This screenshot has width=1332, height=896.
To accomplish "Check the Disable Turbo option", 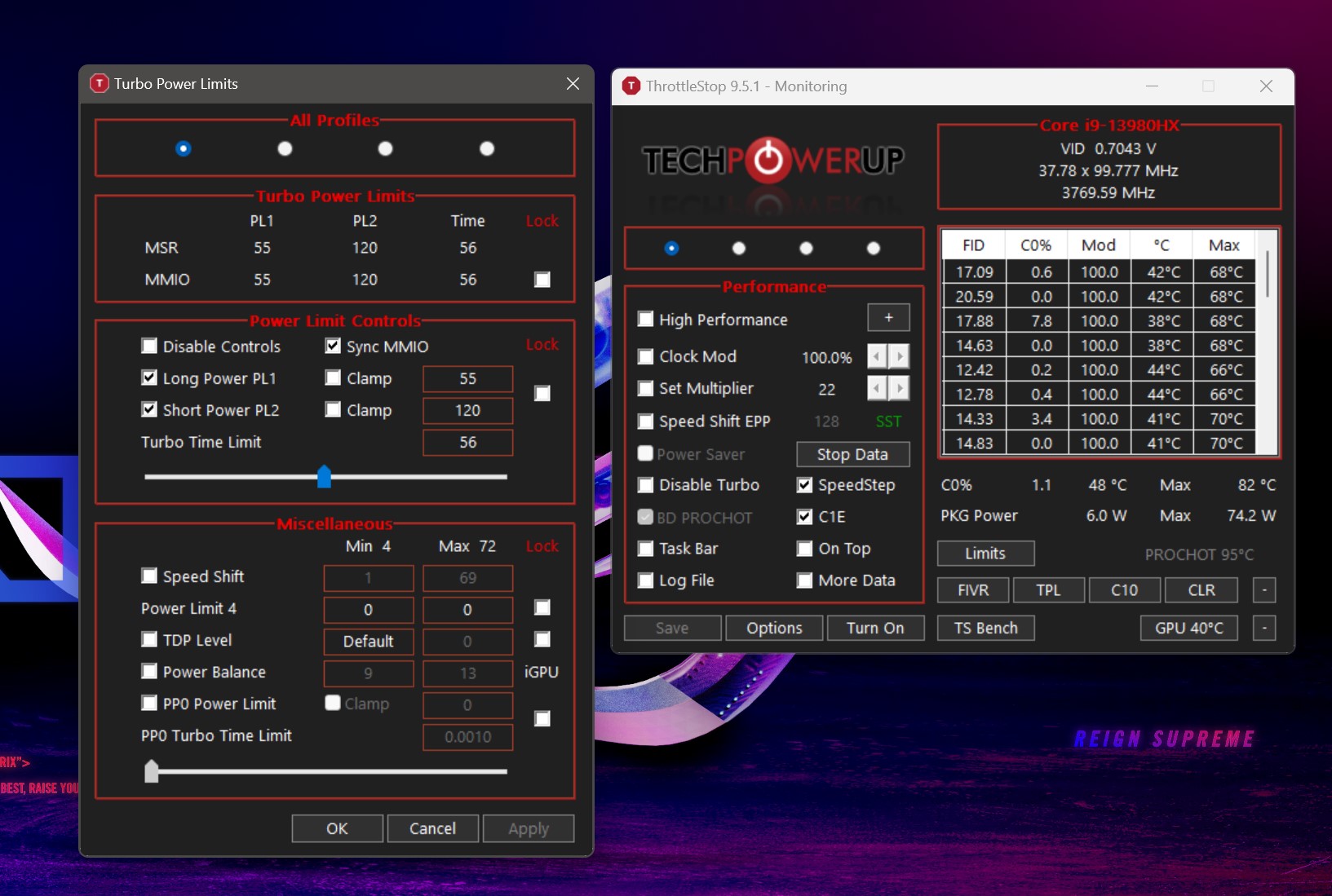I will tap(645, 484).
